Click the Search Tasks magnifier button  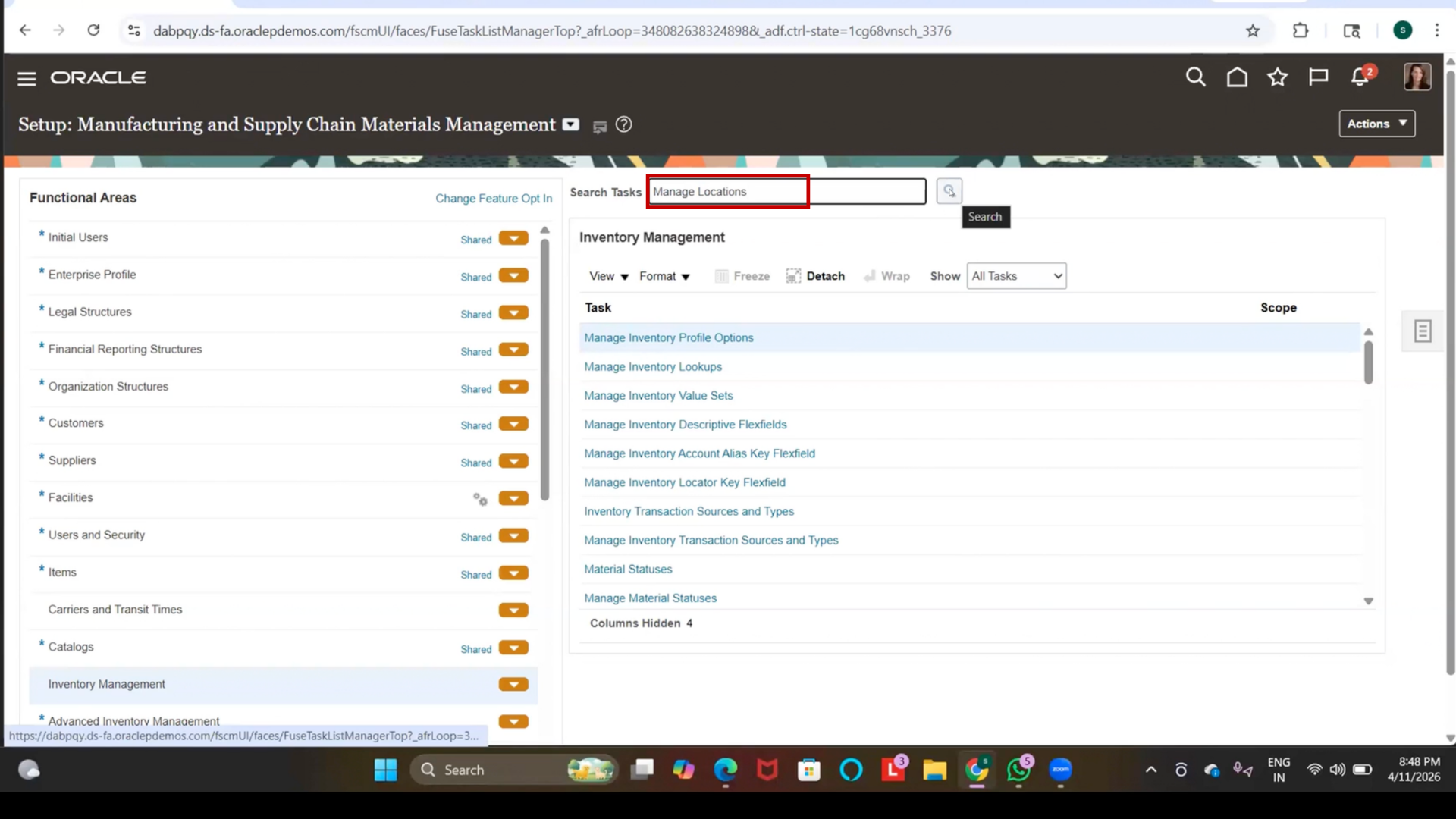(949, 191)
